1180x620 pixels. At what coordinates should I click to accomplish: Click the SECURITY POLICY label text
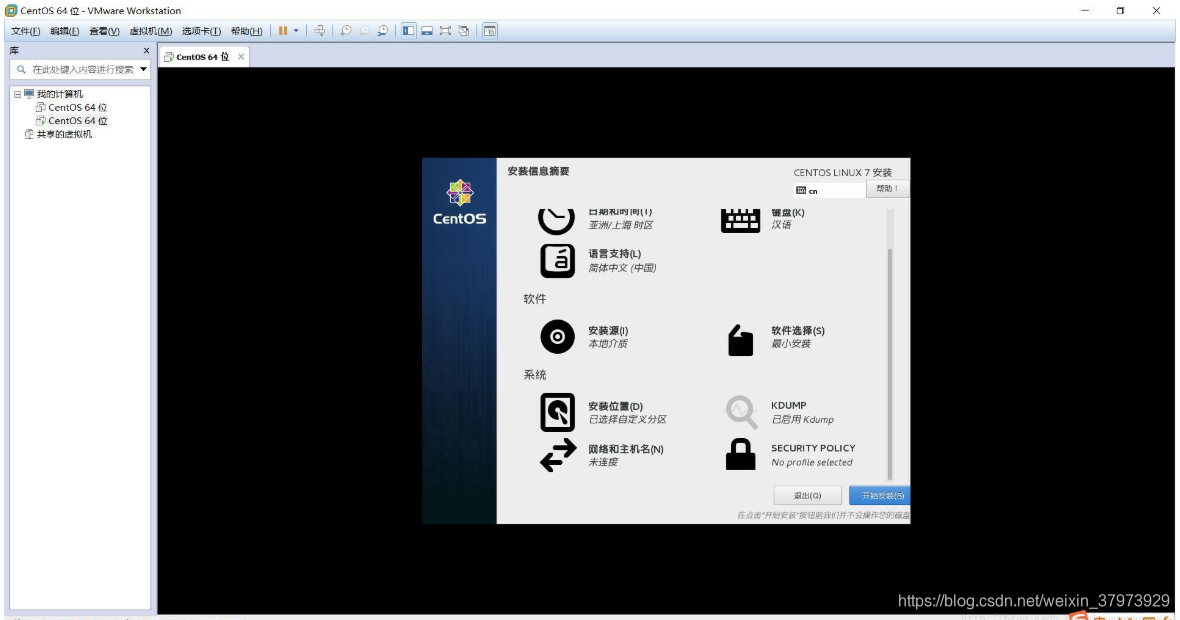click(x=814, y=448)
